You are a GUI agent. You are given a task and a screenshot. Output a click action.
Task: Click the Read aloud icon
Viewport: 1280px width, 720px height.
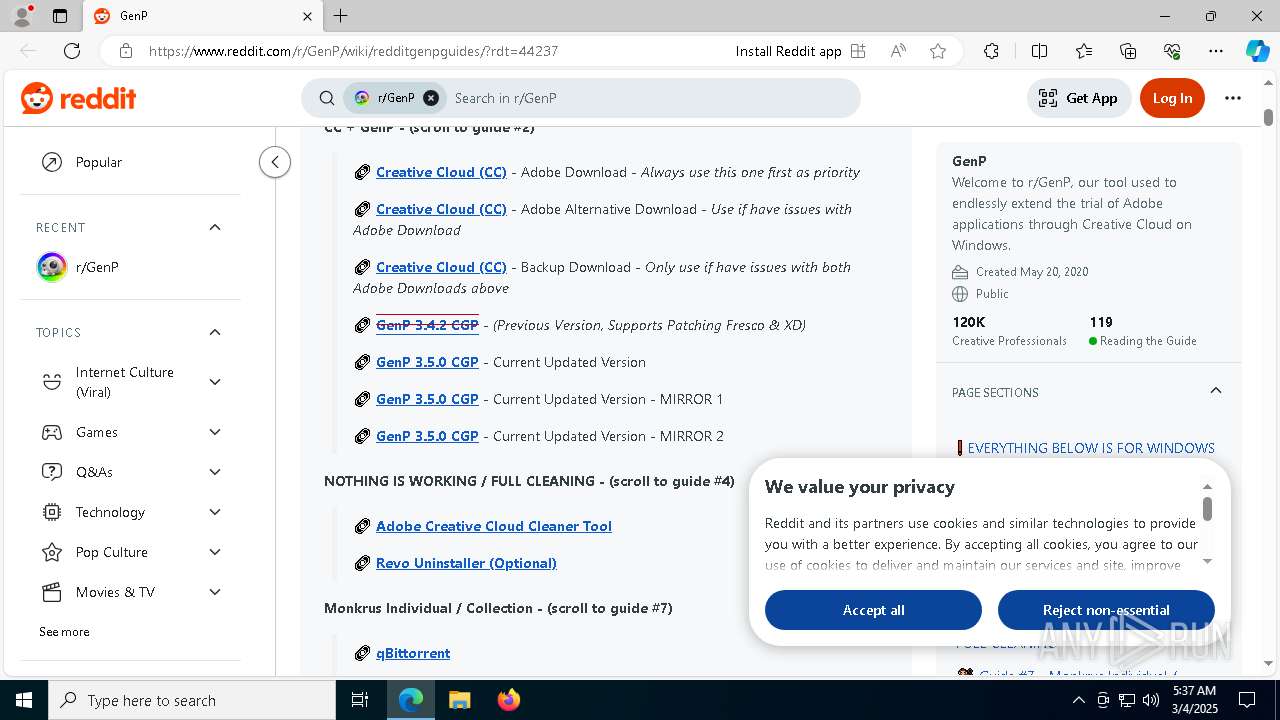pos(898,51)
